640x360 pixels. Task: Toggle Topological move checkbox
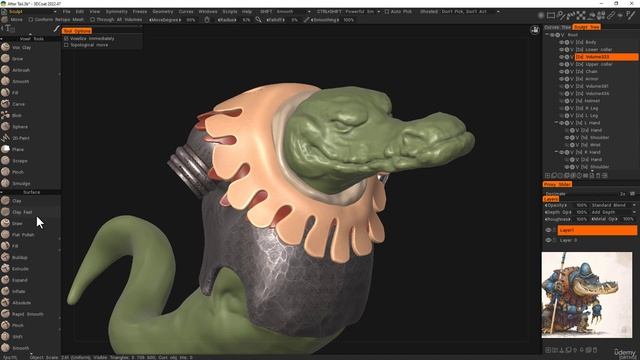(x=66, y=45)
